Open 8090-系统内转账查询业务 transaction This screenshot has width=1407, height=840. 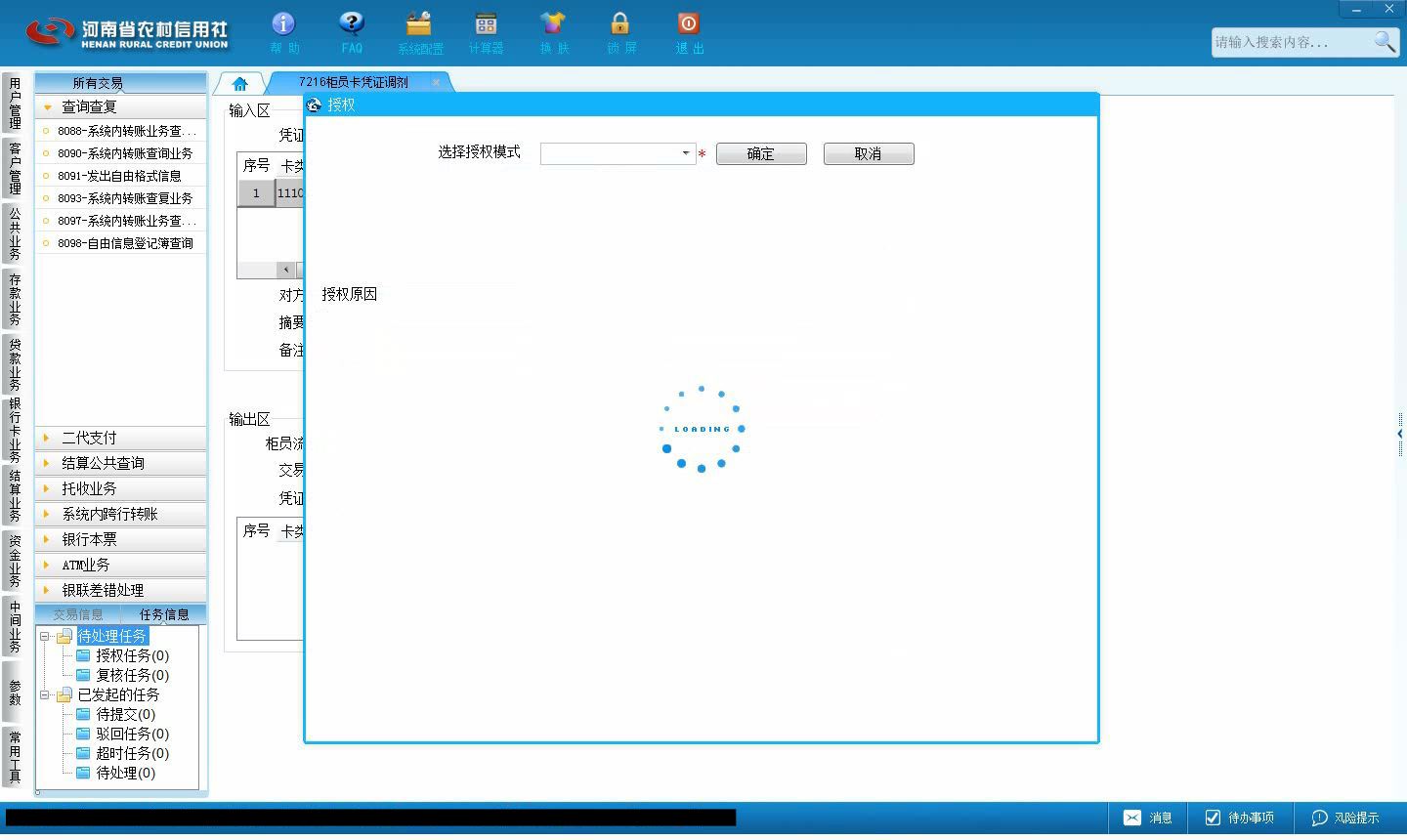[x=121, y=153]
